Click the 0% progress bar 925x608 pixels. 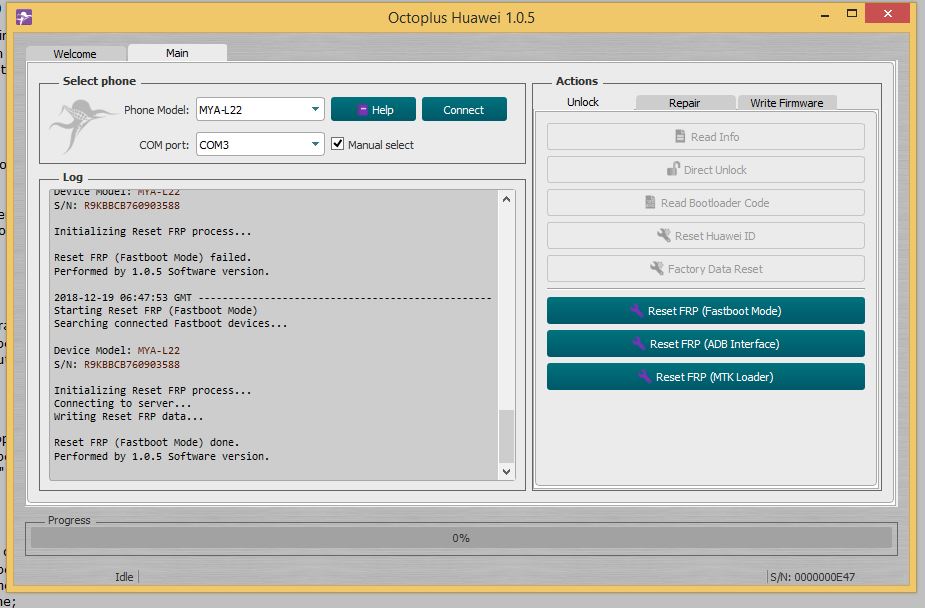click(x=461, y=538)
